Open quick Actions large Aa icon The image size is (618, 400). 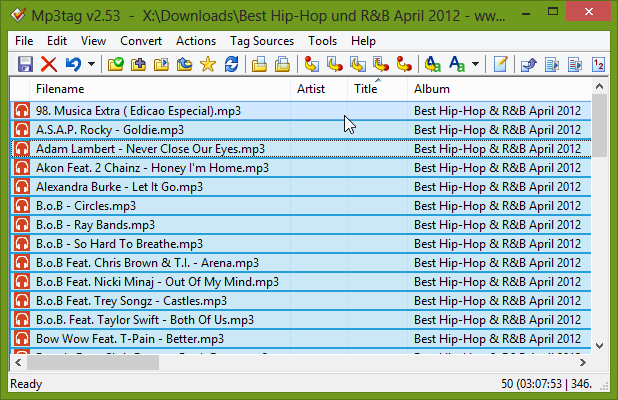click(x=456, y=64)
